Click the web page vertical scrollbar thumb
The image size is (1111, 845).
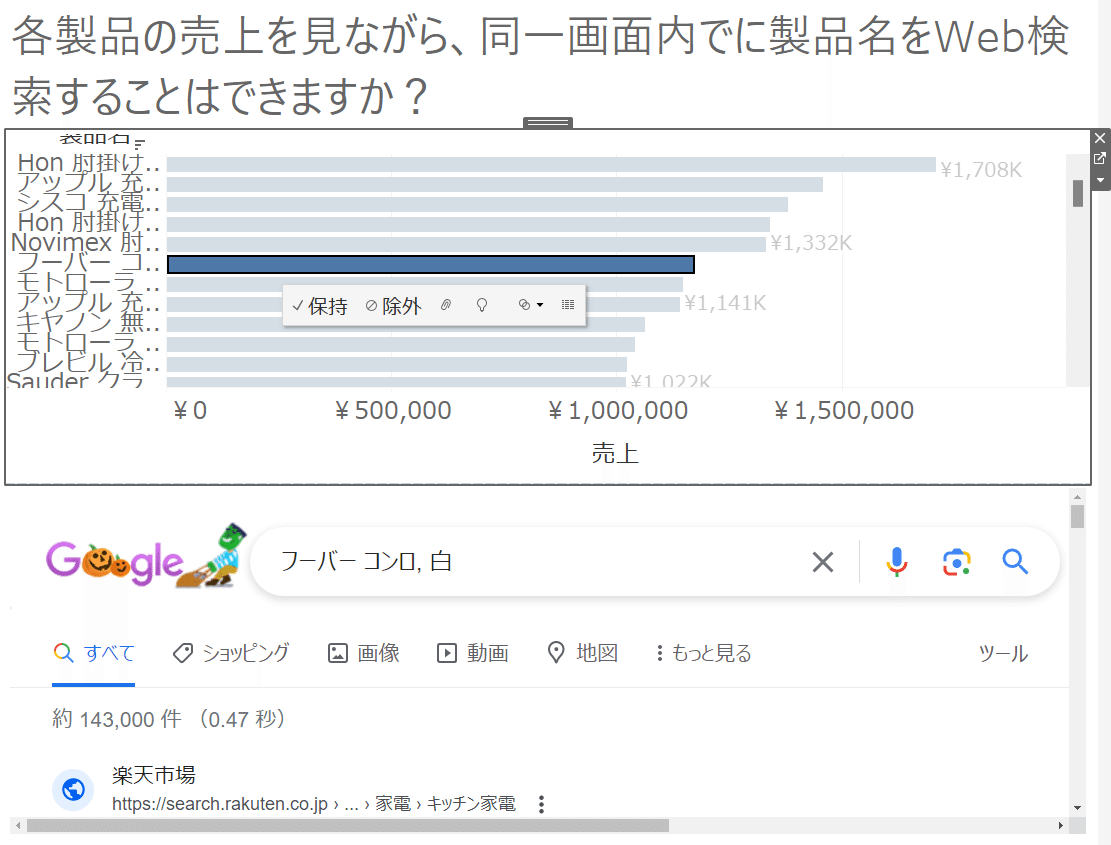(1077, 516)
